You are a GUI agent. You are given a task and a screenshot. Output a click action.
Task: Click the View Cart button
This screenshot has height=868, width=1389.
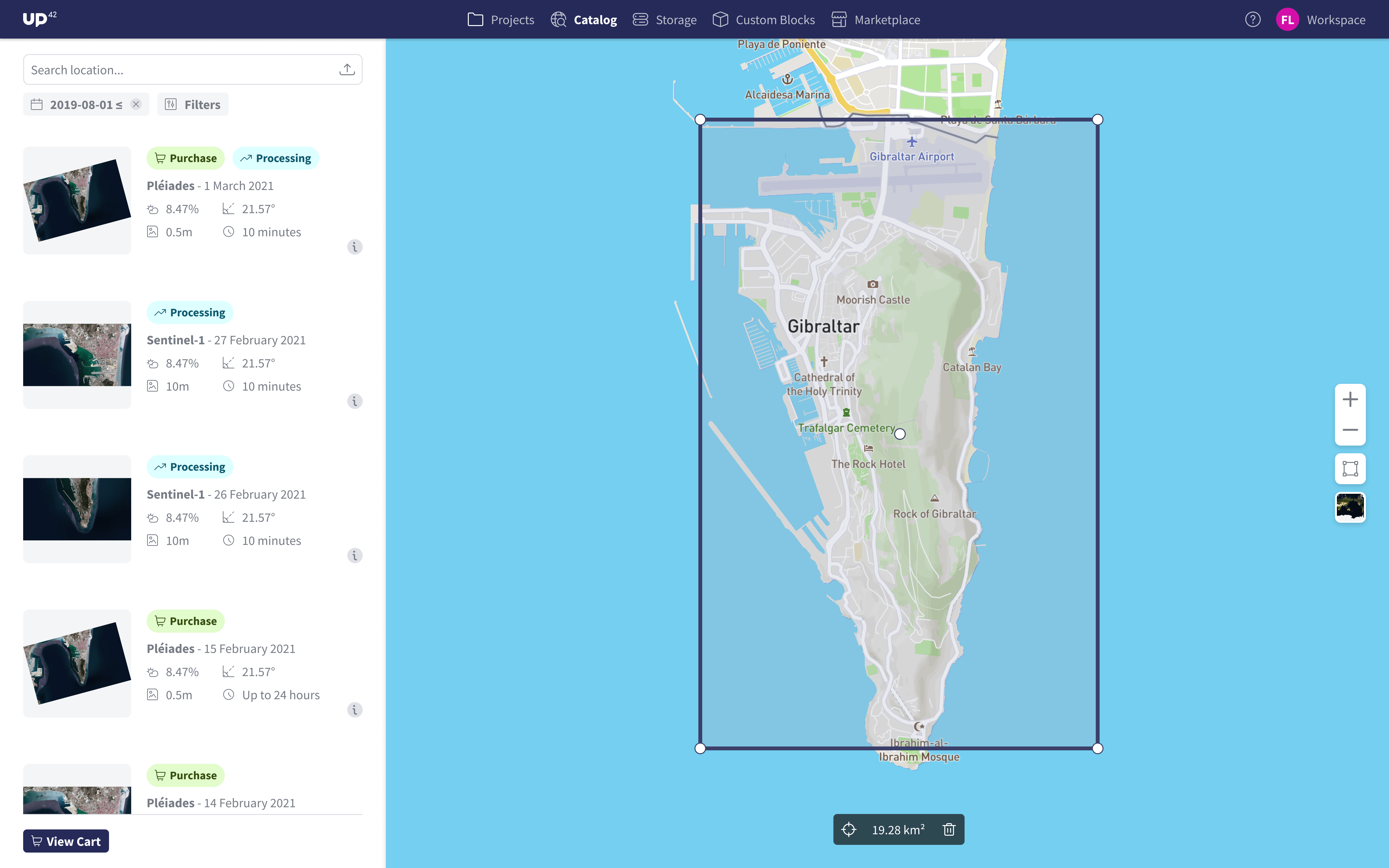coord(65,841)
